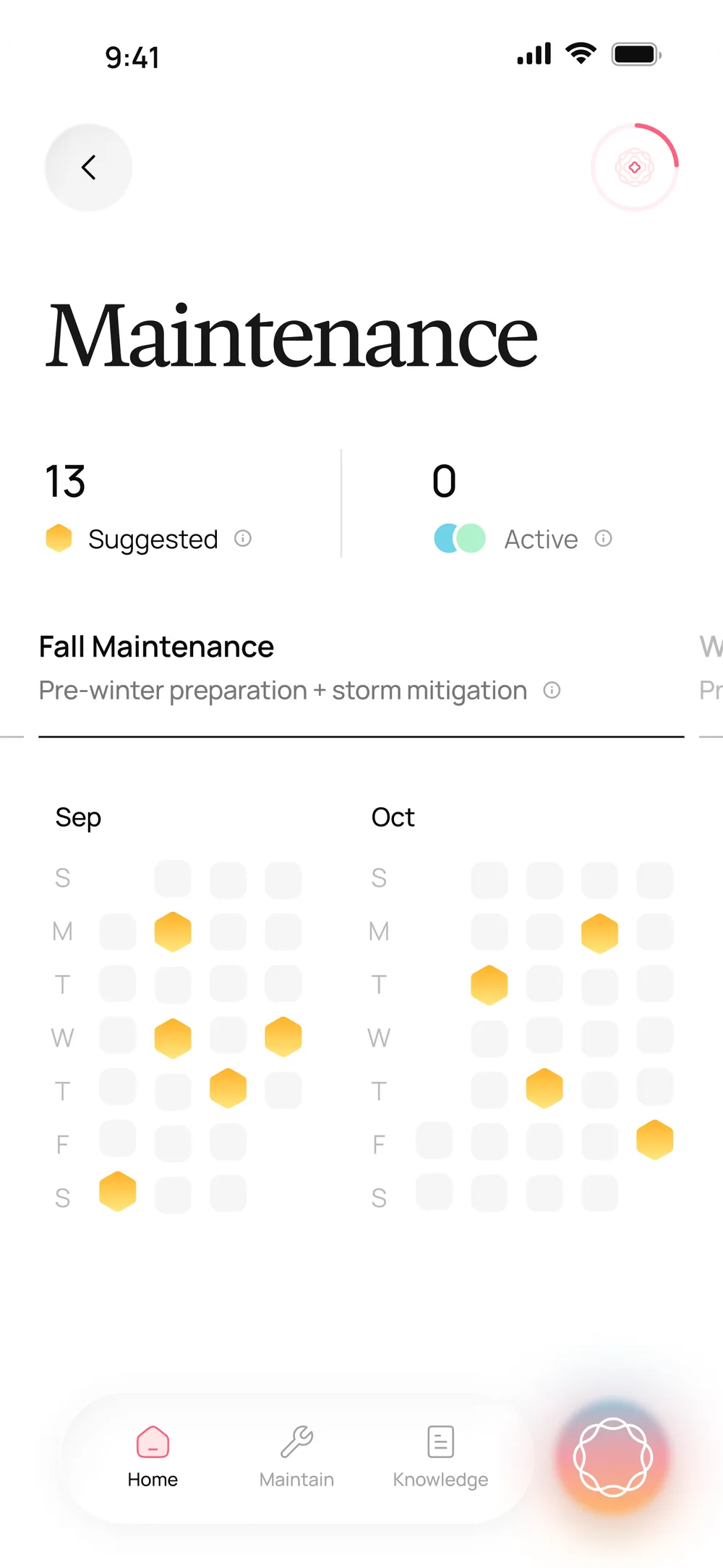
Task: Click the info icon beside Suggested
Action: (243, 538)
